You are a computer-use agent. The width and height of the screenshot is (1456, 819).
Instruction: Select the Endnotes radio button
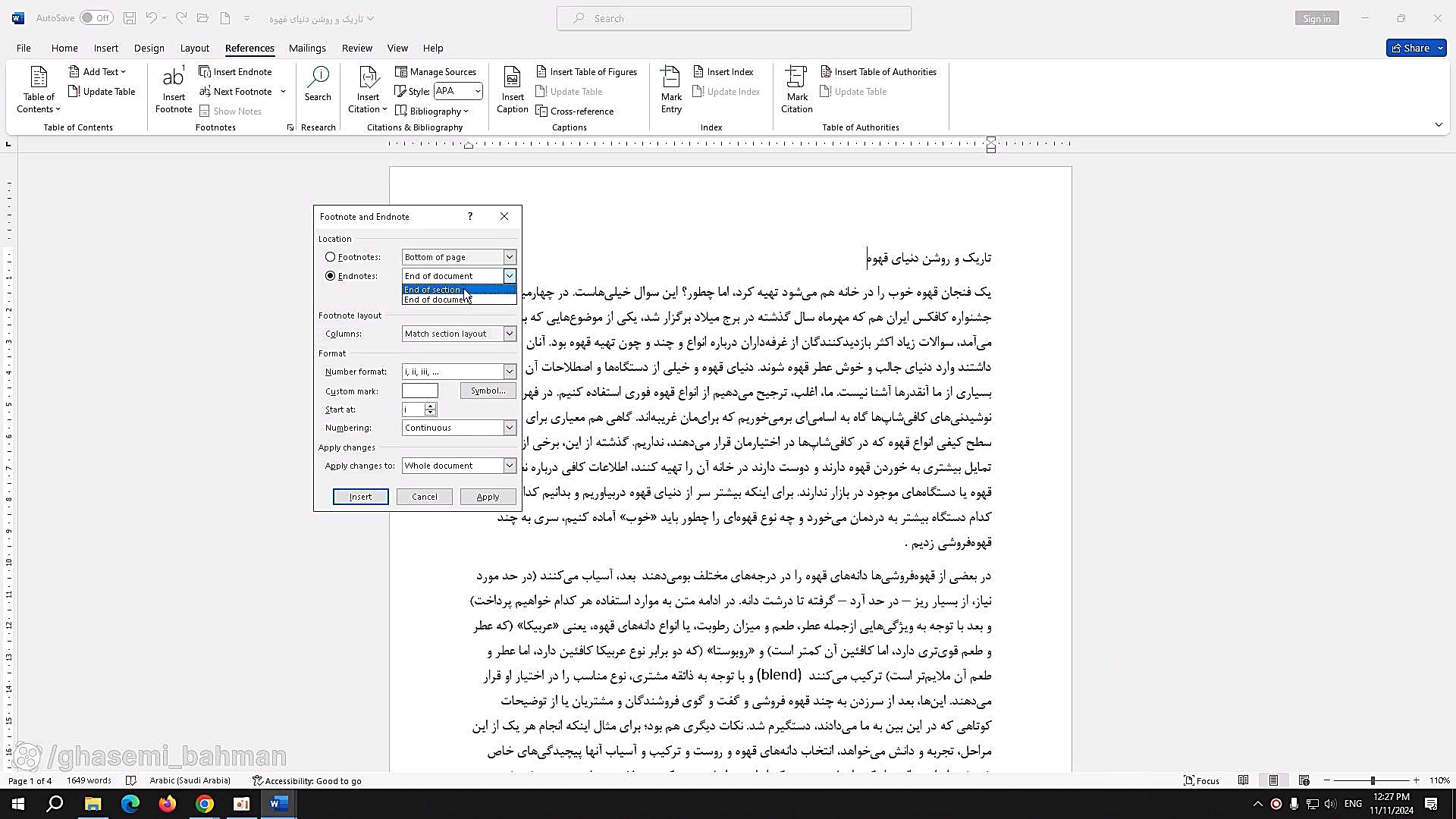(331, 276)
